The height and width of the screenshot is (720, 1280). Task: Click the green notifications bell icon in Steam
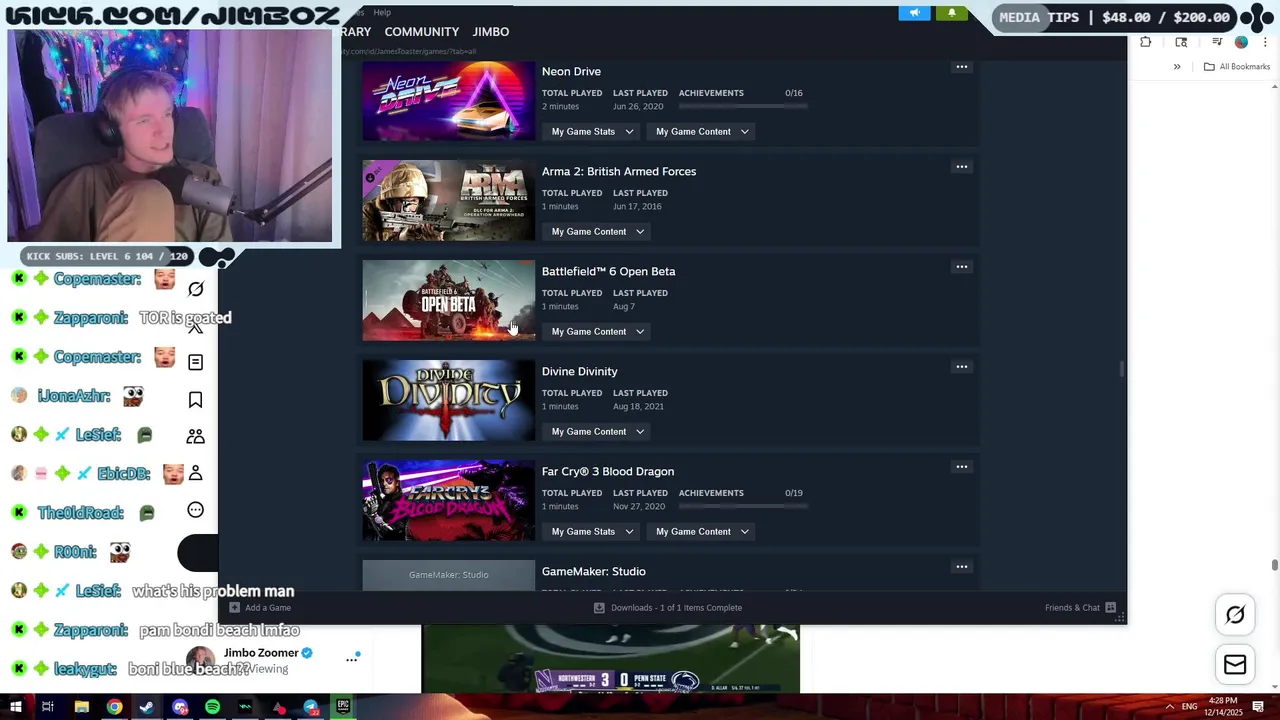951,13
